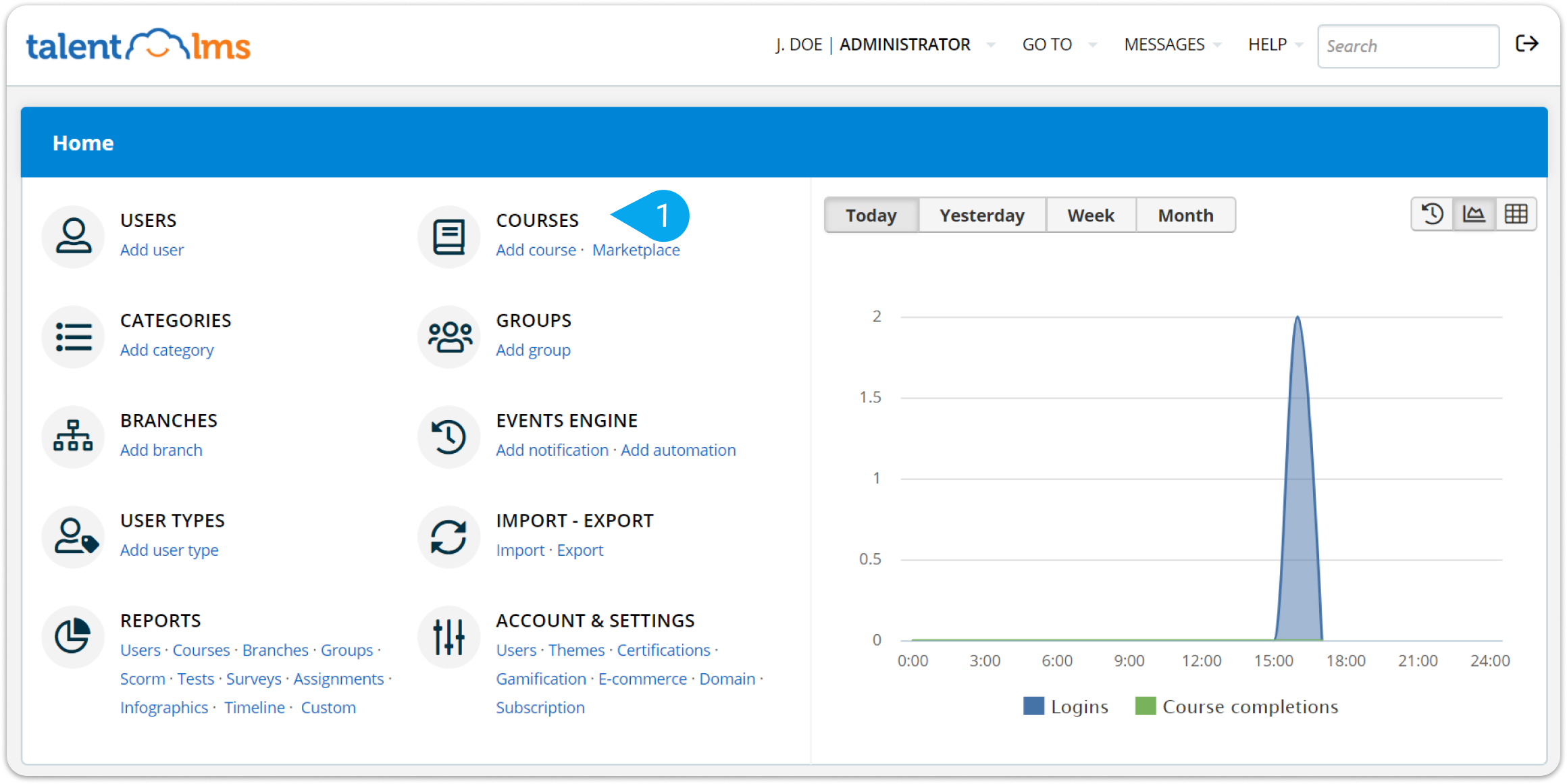Toggle the Course completions legend swatch
The height and width of the screenshot is (784, 1567).
[1146, 706]
